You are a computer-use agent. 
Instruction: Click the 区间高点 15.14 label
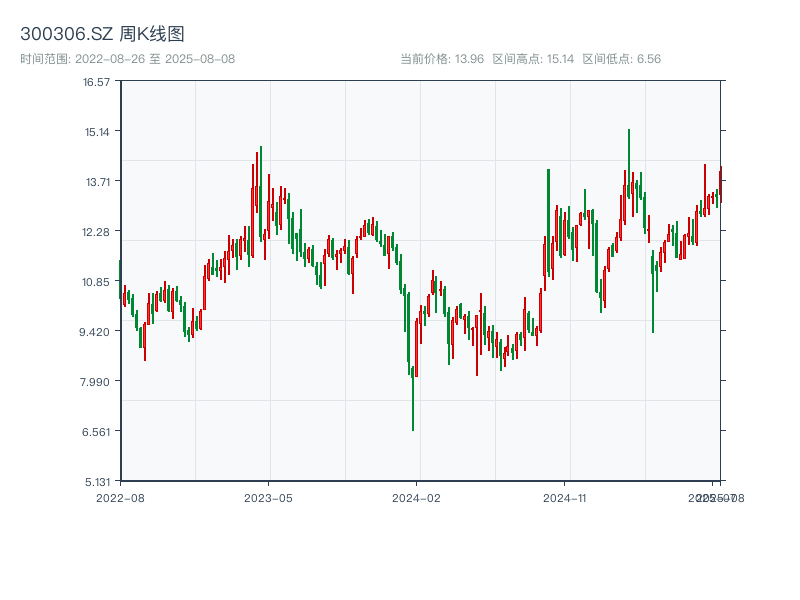(x=533, y=59)
